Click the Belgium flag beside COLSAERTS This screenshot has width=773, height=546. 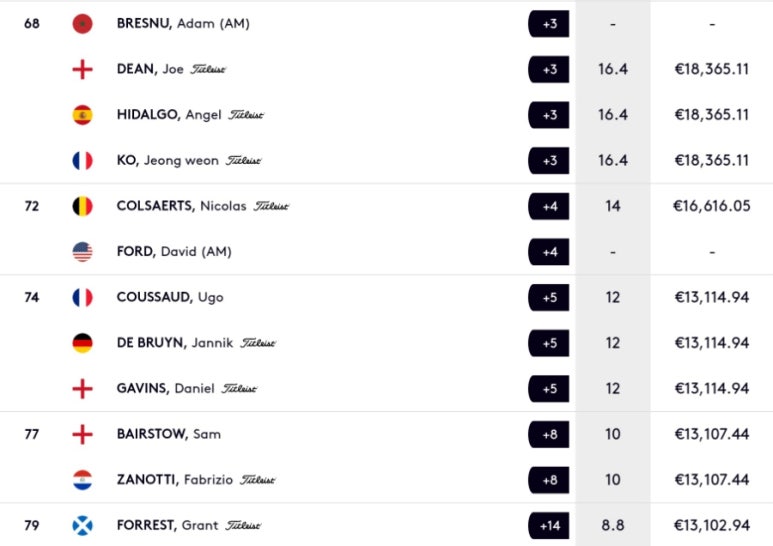tap(82, 206)
